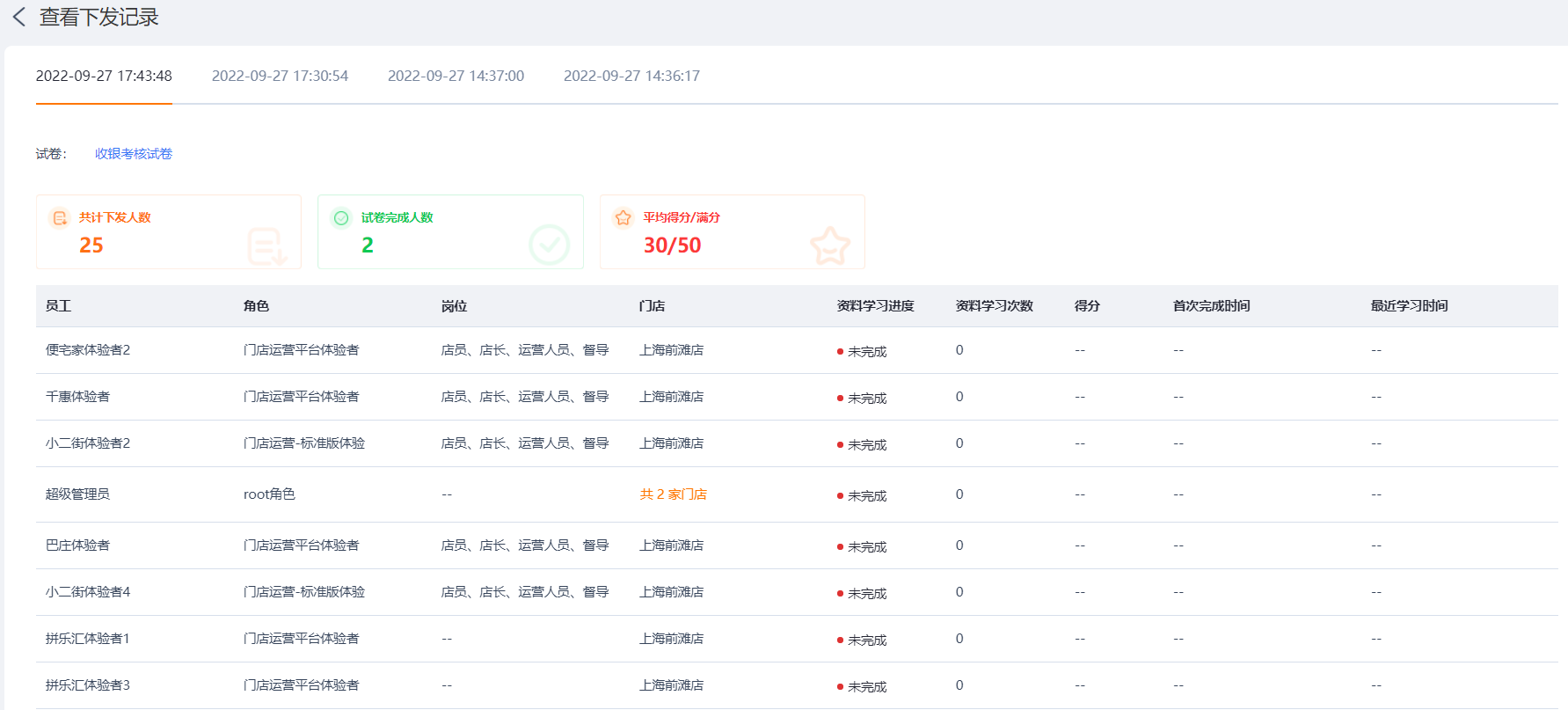Image resolution: width=1568 pixels, height=710 pixels.
Task: Click the 共 2 家门店 store link
Action: coord(673,494)
